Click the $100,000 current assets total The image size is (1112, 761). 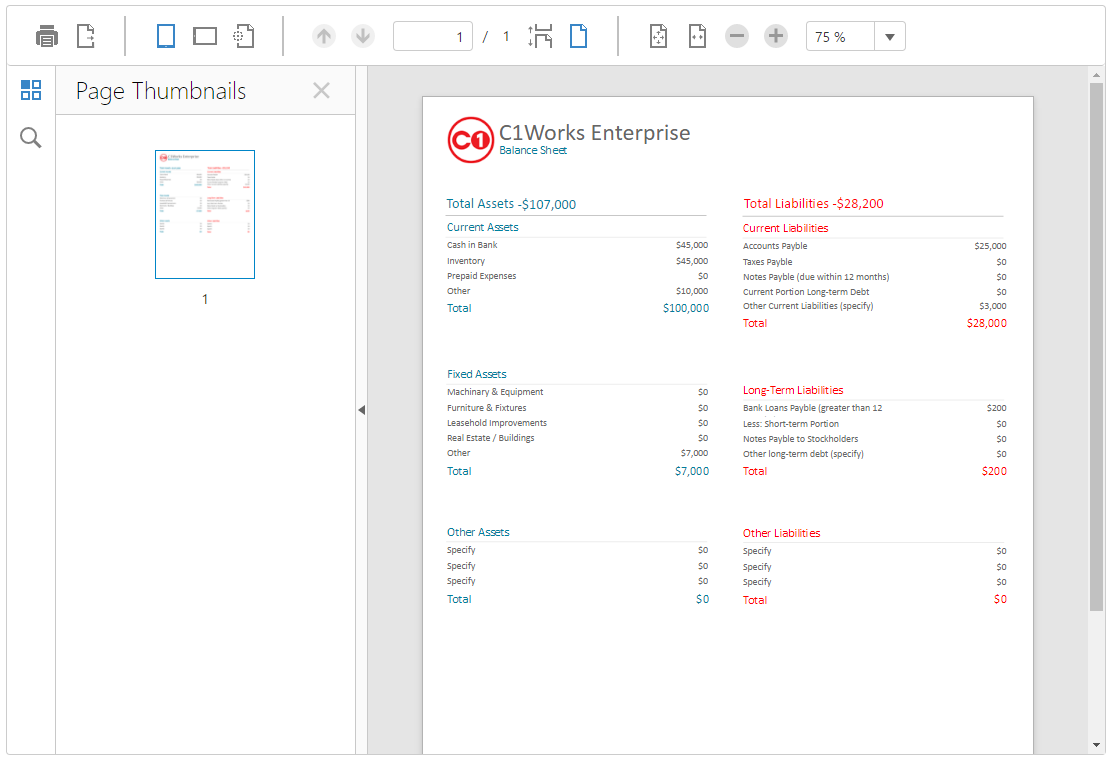pyautogui.click(x=686, y=308)
